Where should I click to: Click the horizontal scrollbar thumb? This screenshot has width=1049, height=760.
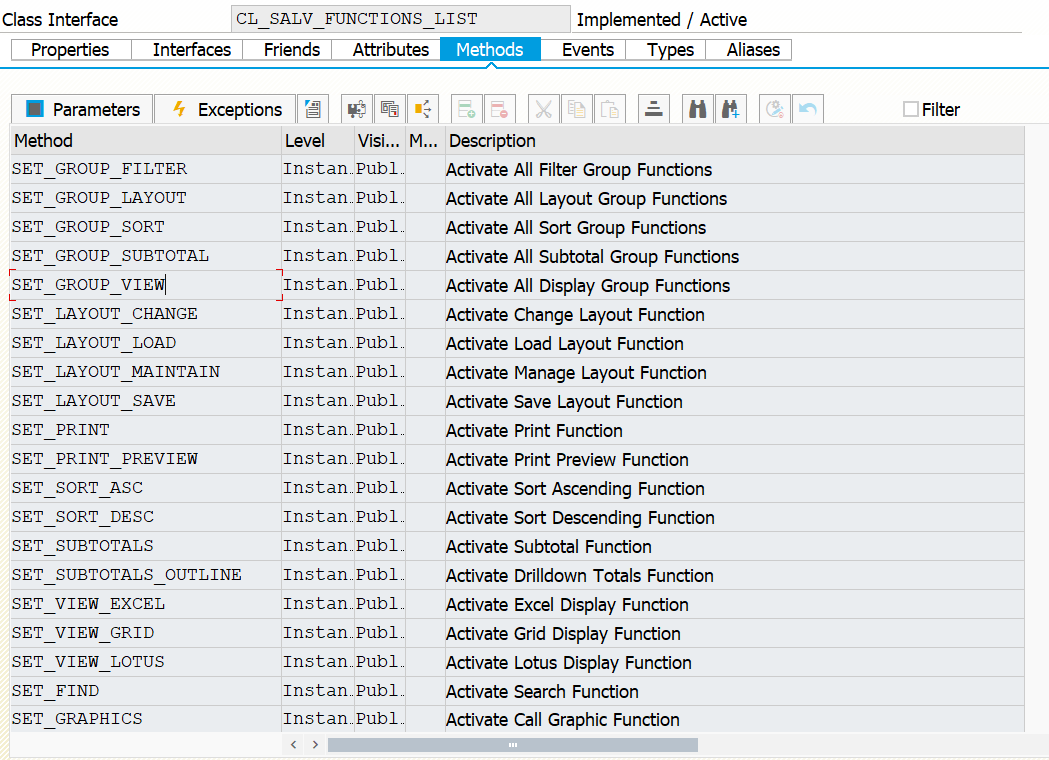512,745
